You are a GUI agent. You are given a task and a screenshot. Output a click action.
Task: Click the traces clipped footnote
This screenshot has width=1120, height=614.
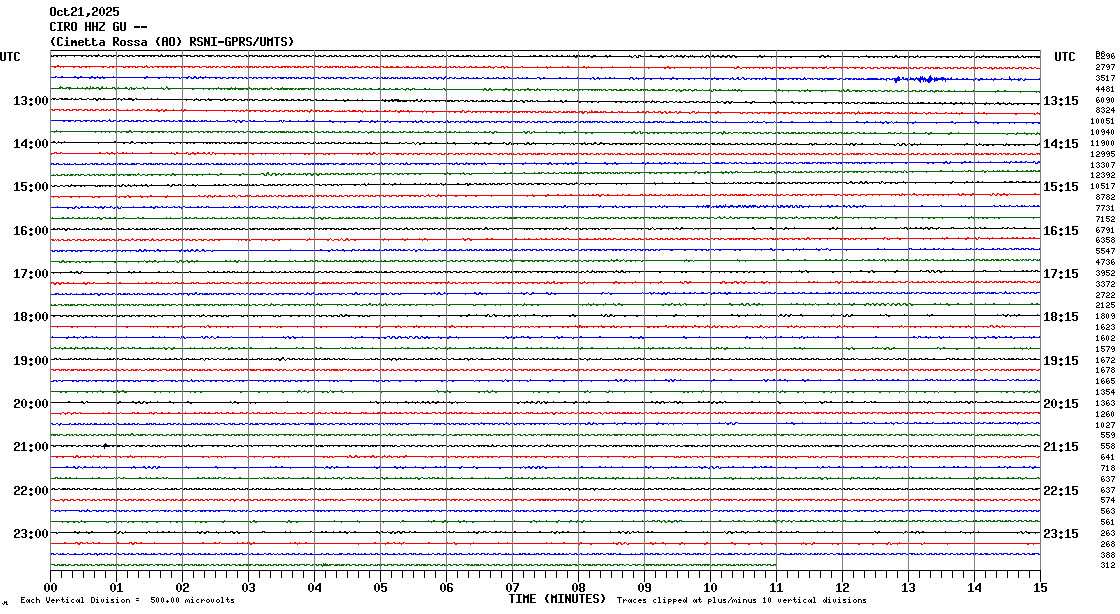741,600
